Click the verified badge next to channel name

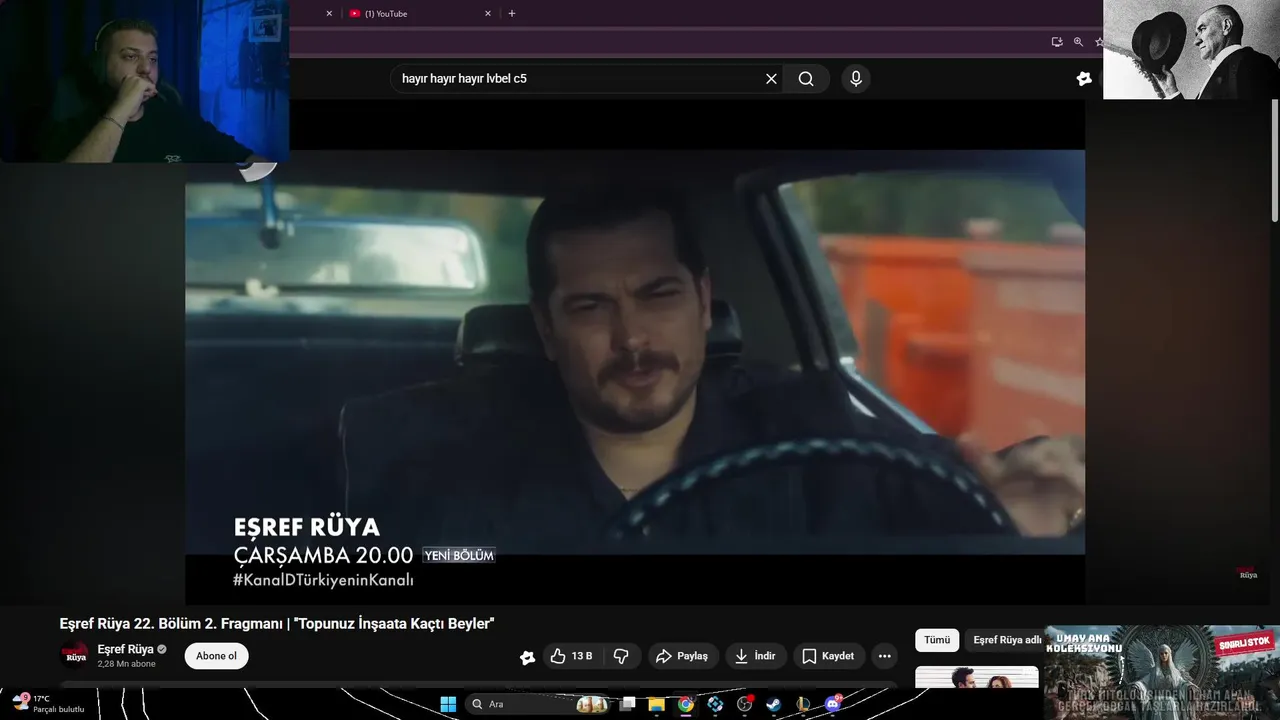(x=162, y=649)
